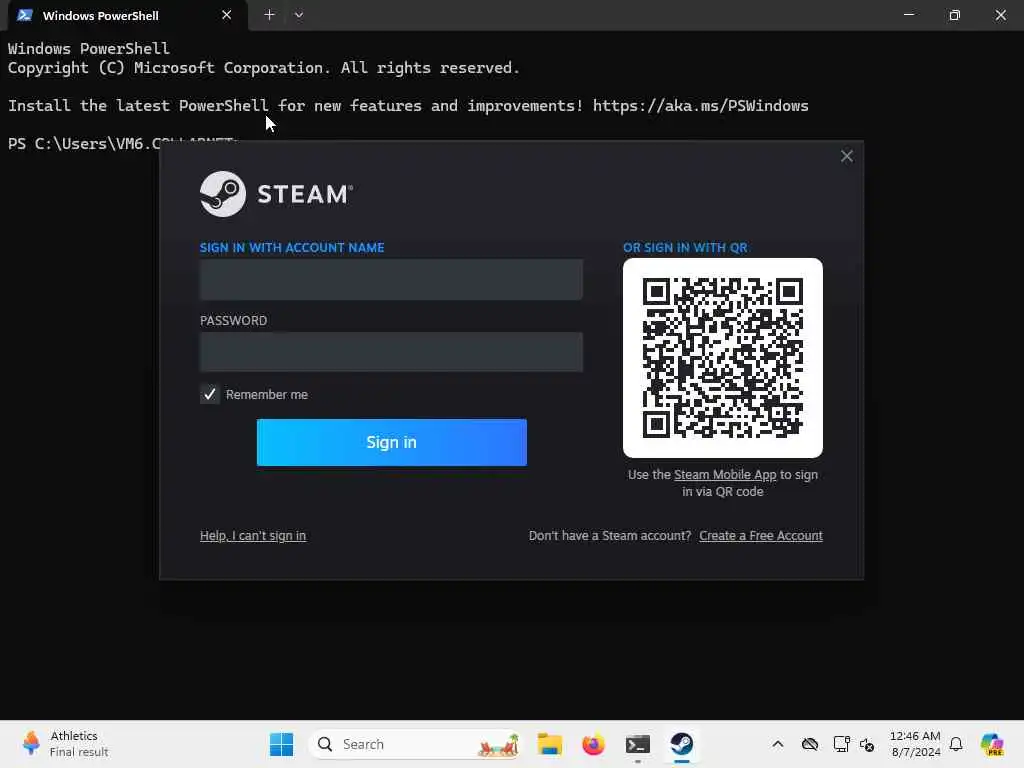Open a new terminal tab with plus
The image size is (1024, 768).
click(269, 14)
